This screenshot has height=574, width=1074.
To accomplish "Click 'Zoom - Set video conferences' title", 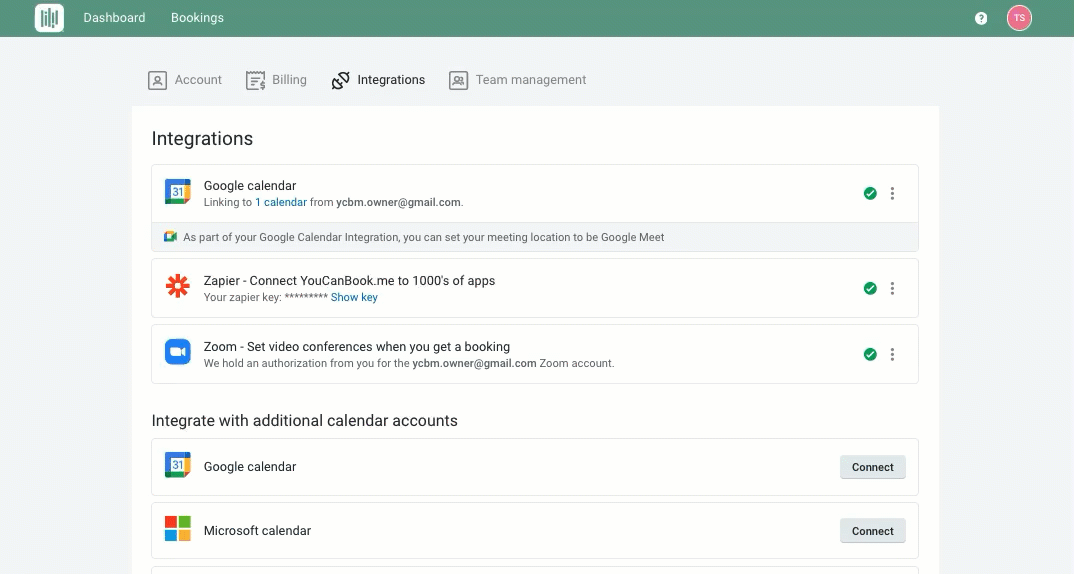I will pos(357,347).
